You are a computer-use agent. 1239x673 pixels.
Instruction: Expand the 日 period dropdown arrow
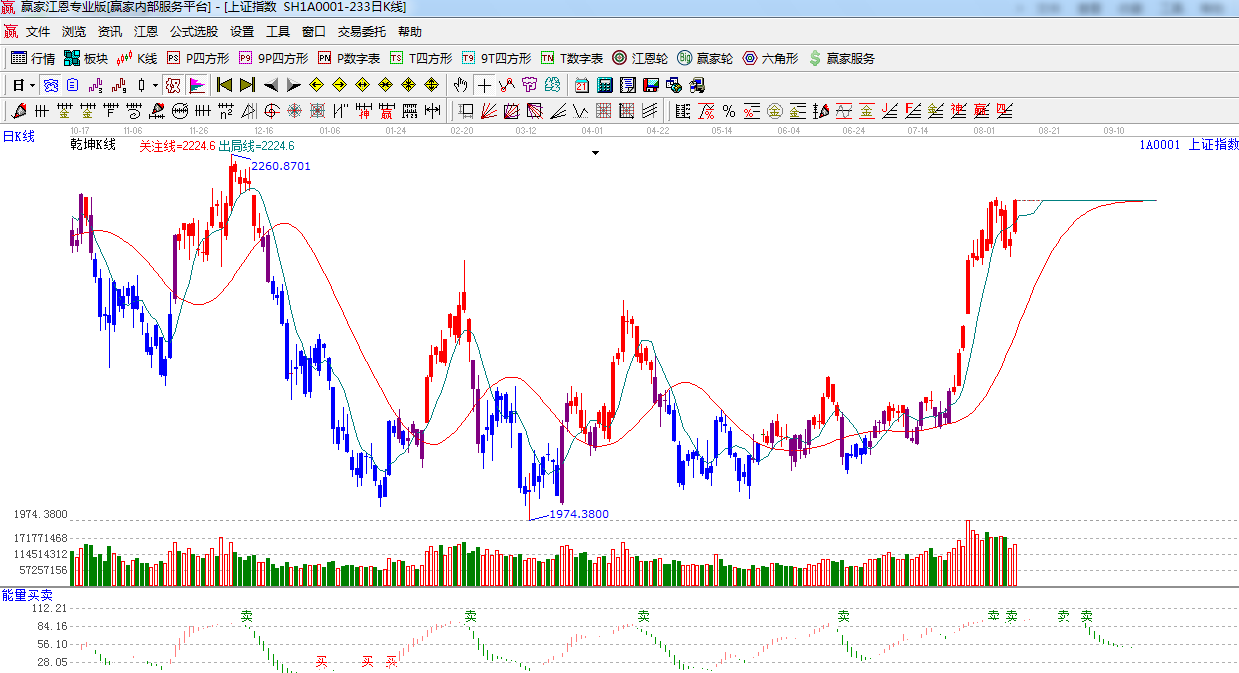tap(33, 85)
